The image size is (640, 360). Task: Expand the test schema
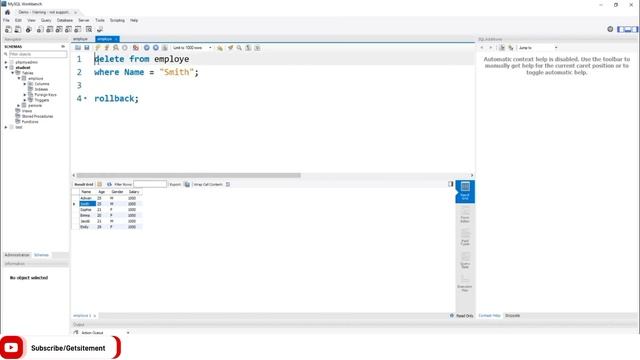click(x=6, y=127)
